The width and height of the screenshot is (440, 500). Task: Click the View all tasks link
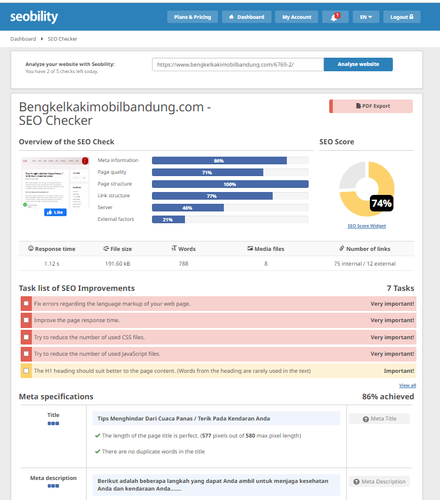click(407, 385)
